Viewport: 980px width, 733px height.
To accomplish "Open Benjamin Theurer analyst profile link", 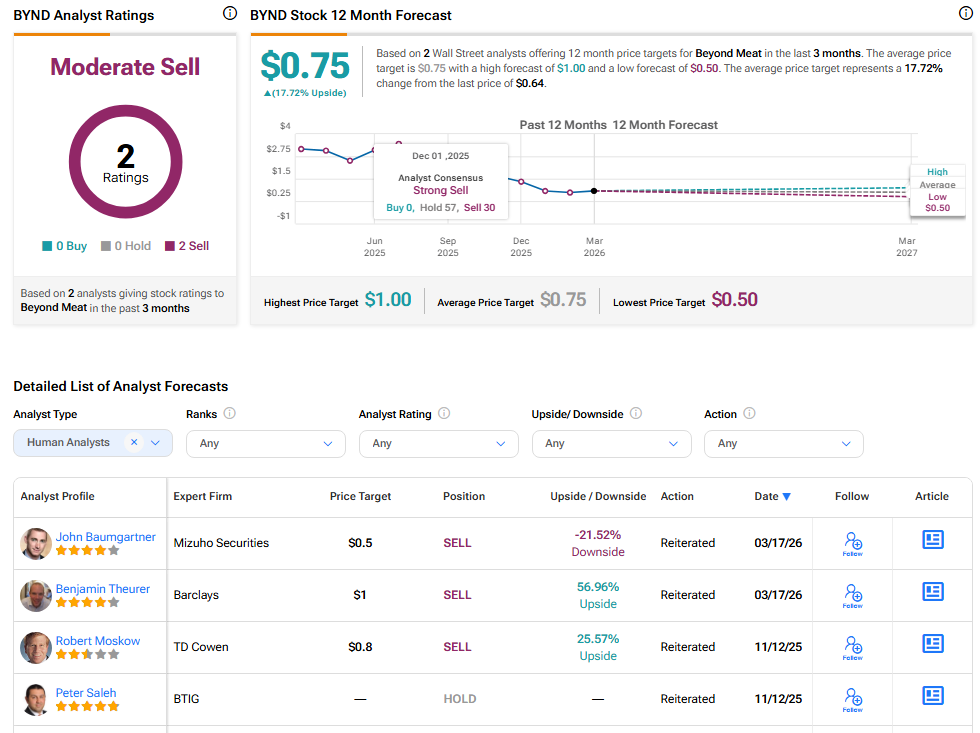I will (x=102, y=589).
